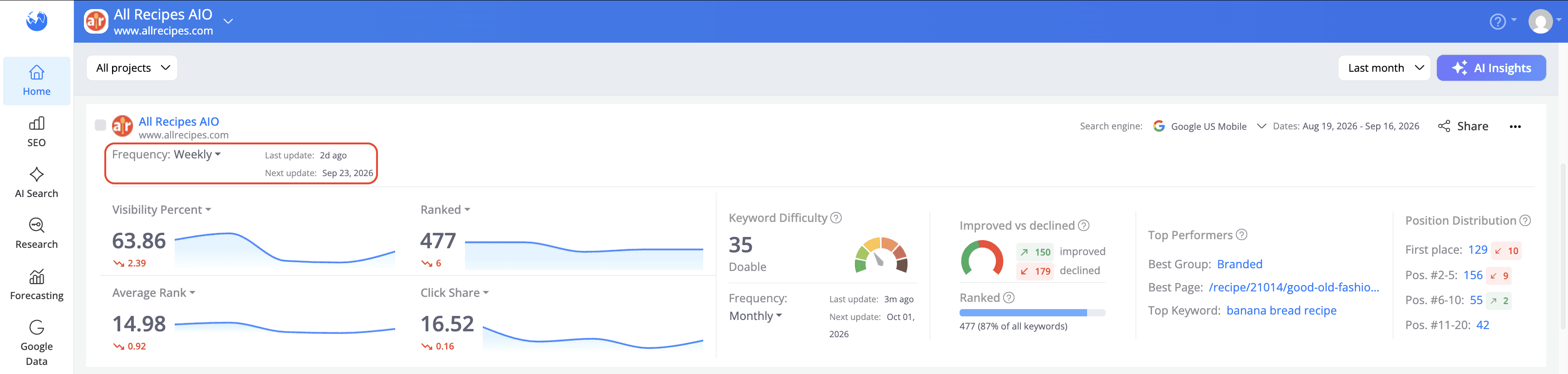
Task: Click the Visibility Percent trend chart
Action: [285, 250]
